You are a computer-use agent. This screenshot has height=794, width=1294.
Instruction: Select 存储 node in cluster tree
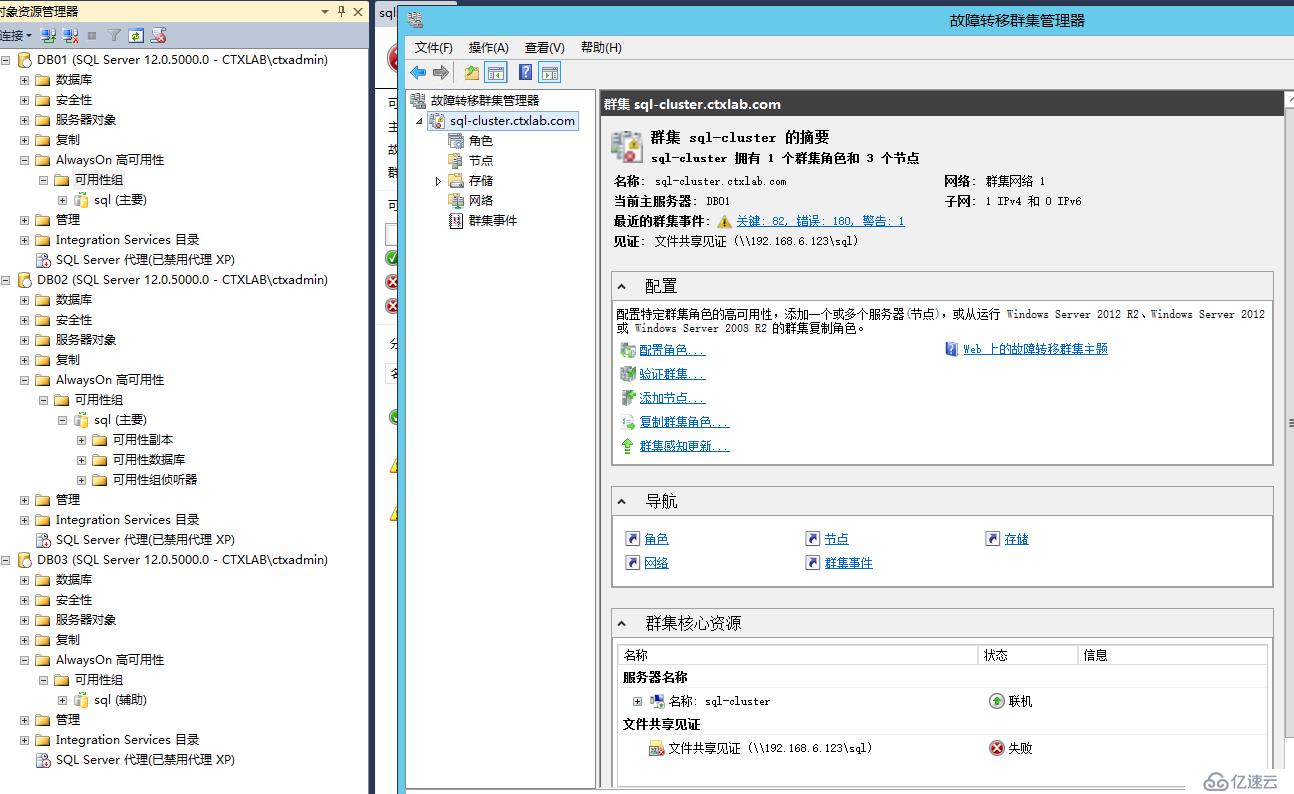[x=481, y=180]
